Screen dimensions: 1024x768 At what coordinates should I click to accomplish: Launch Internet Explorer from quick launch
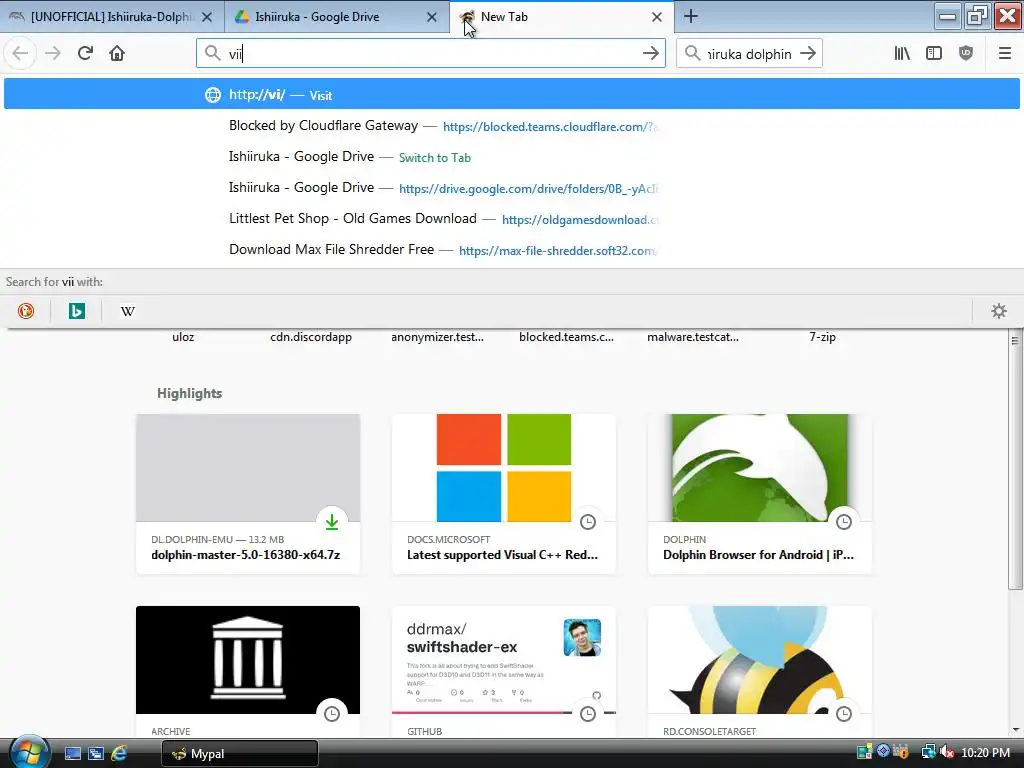click(119, 753)
